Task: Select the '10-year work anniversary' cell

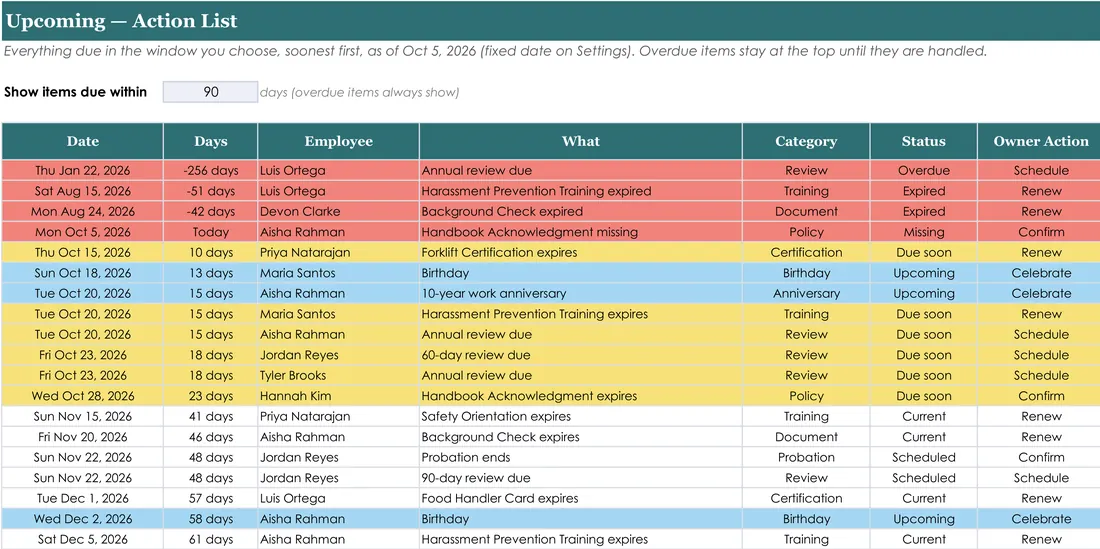Action: coord(580,293)
